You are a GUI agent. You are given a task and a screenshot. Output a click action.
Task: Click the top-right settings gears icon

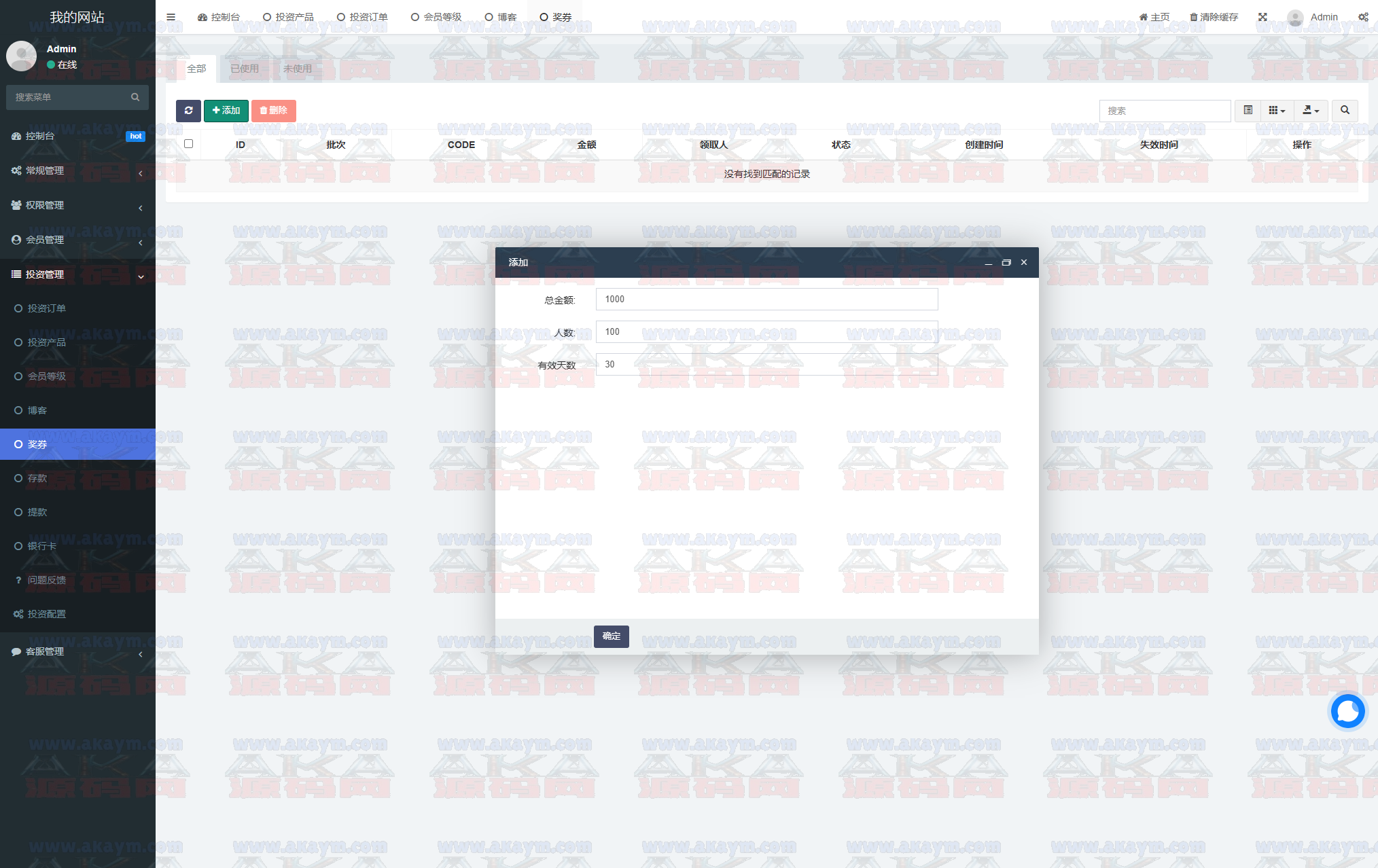[x=1363, y=17]
